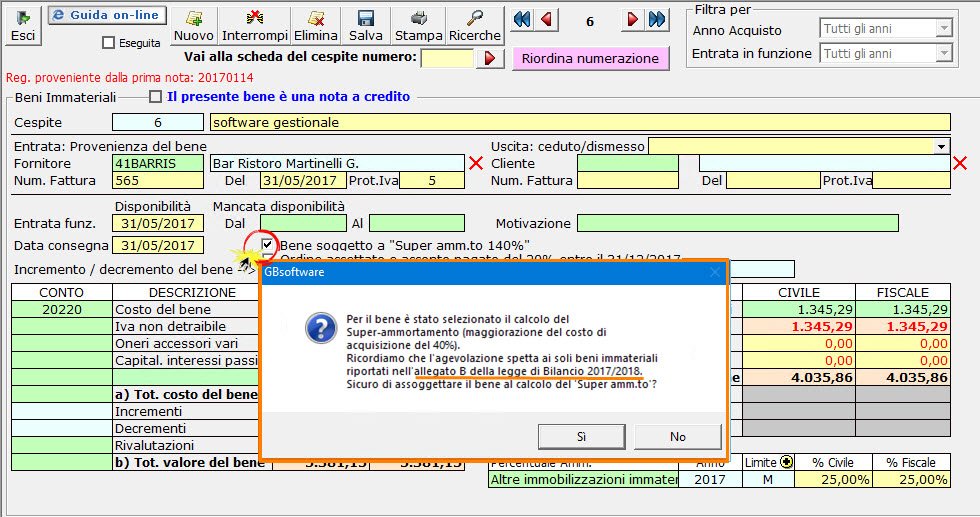980x517 pixels.
Task: Check 'Il presente bene è una nota a credito'
Action: coord(156,97)
